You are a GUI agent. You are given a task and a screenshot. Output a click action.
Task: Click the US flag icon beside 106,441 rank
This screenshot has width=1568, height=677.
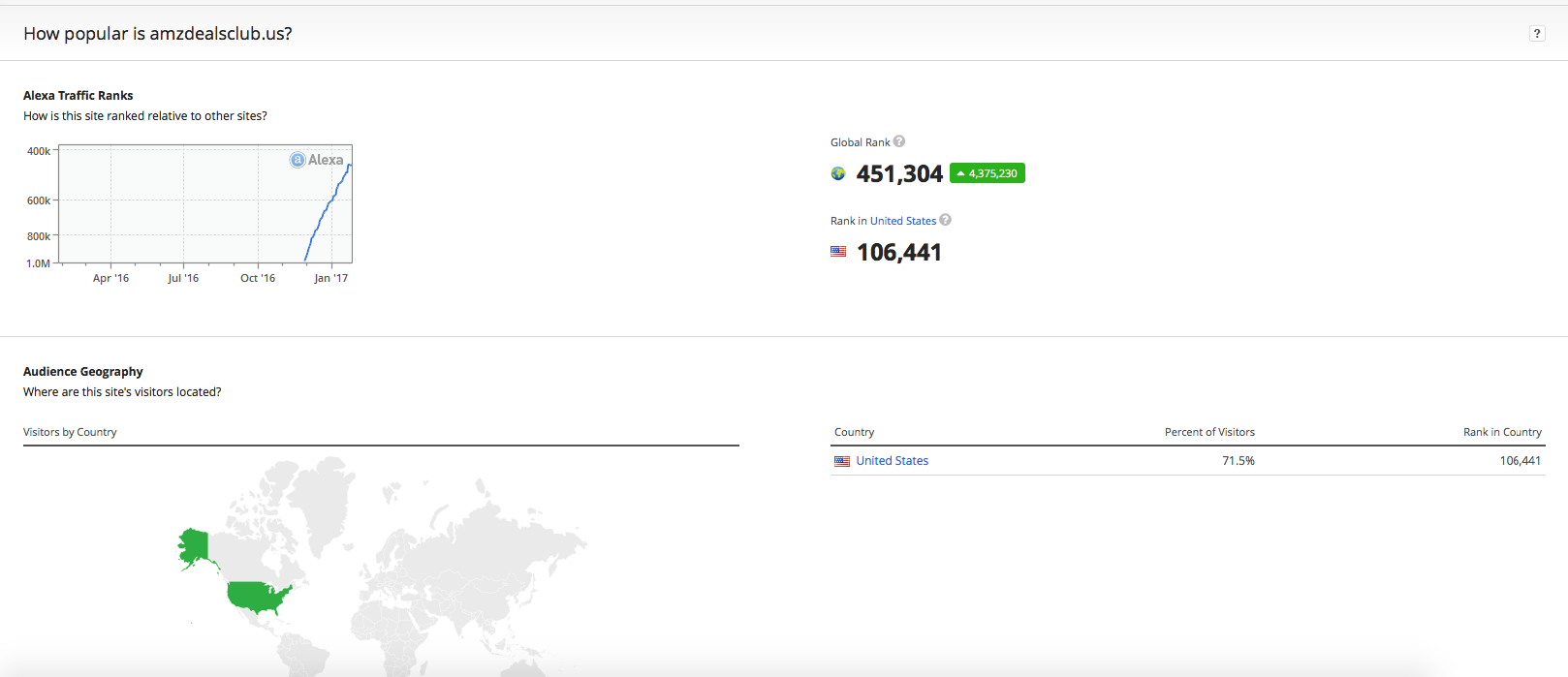838,252
